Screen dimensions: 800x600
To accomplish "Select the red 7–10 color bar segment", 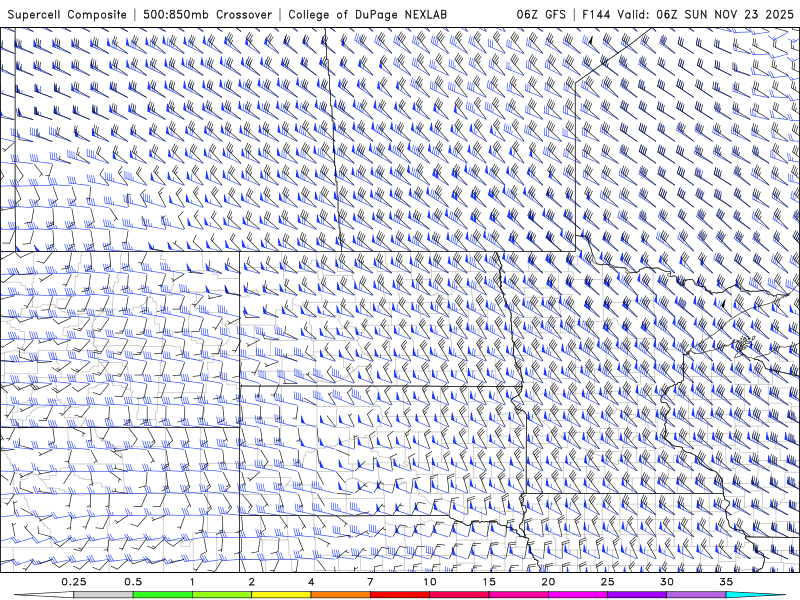I will (x=400, y=595).
